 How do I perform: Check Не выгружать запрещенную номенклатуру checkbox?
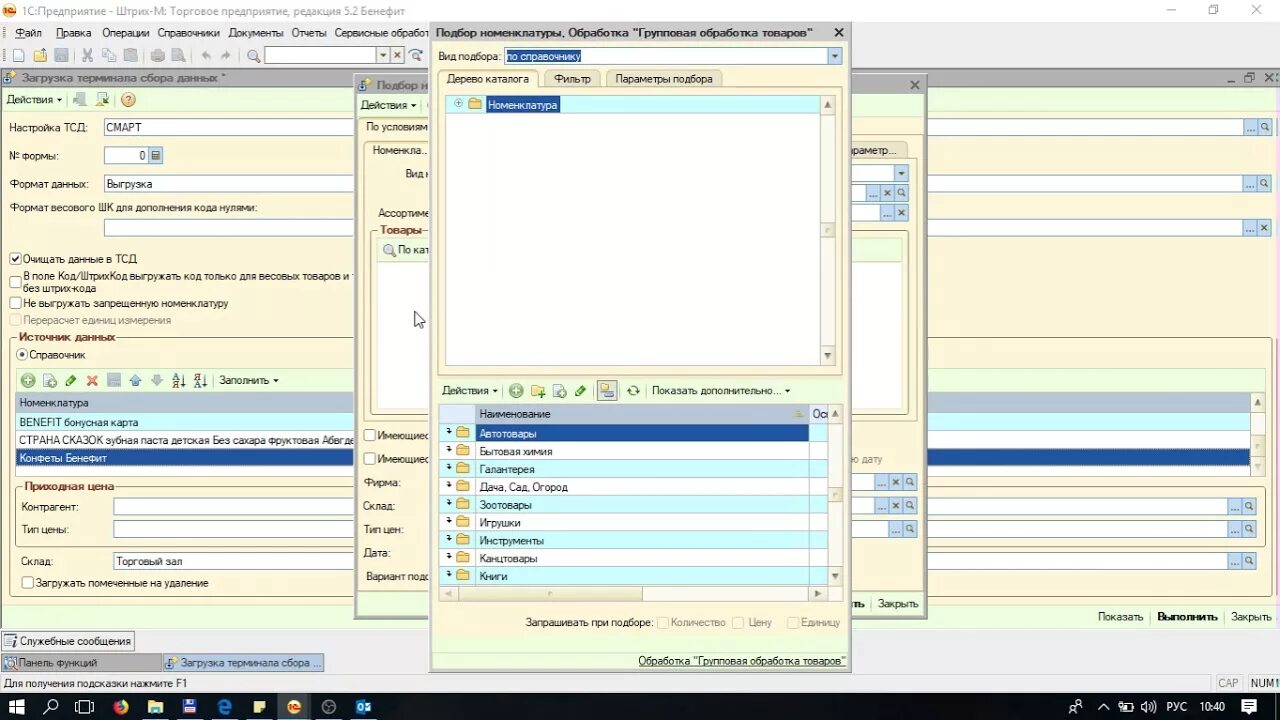[x=15, y=303]
